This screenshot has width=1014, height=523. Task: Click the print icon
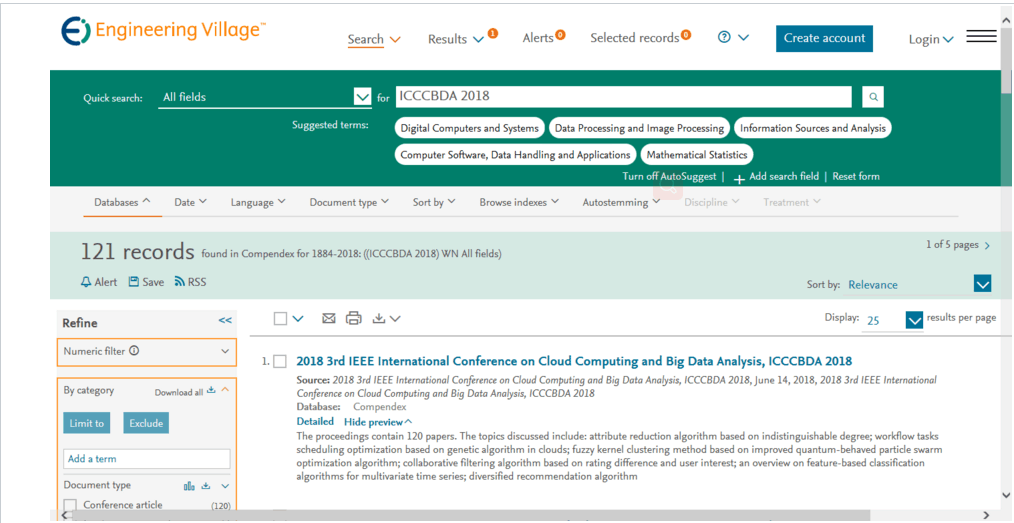pyautogui.click(x=353, y=318)
